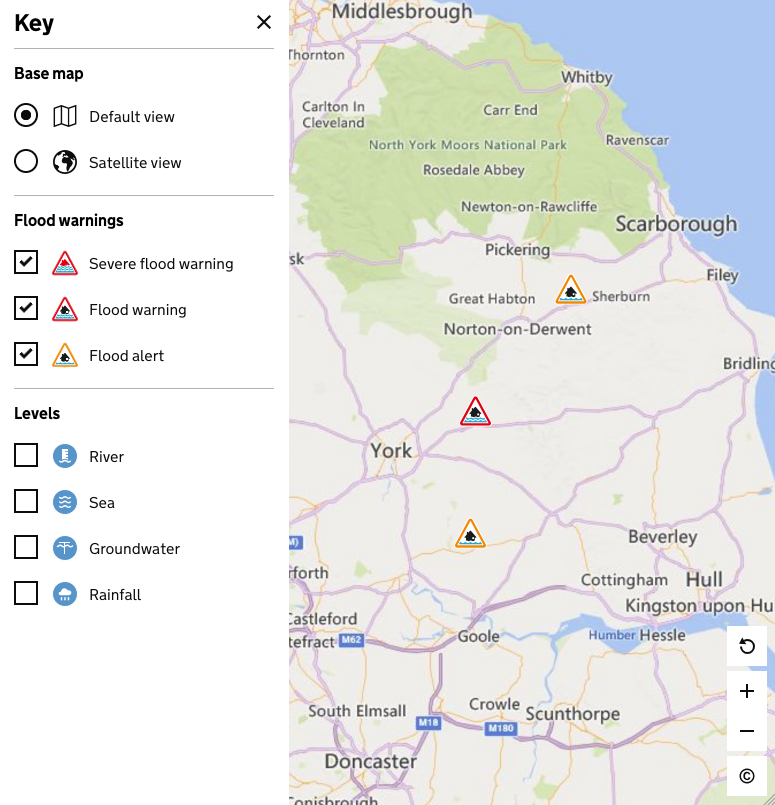Image resolution: width=775 pixels, height=805 pixels.
Task: Show Rainfall levels on the map
Action: point(26,594)
